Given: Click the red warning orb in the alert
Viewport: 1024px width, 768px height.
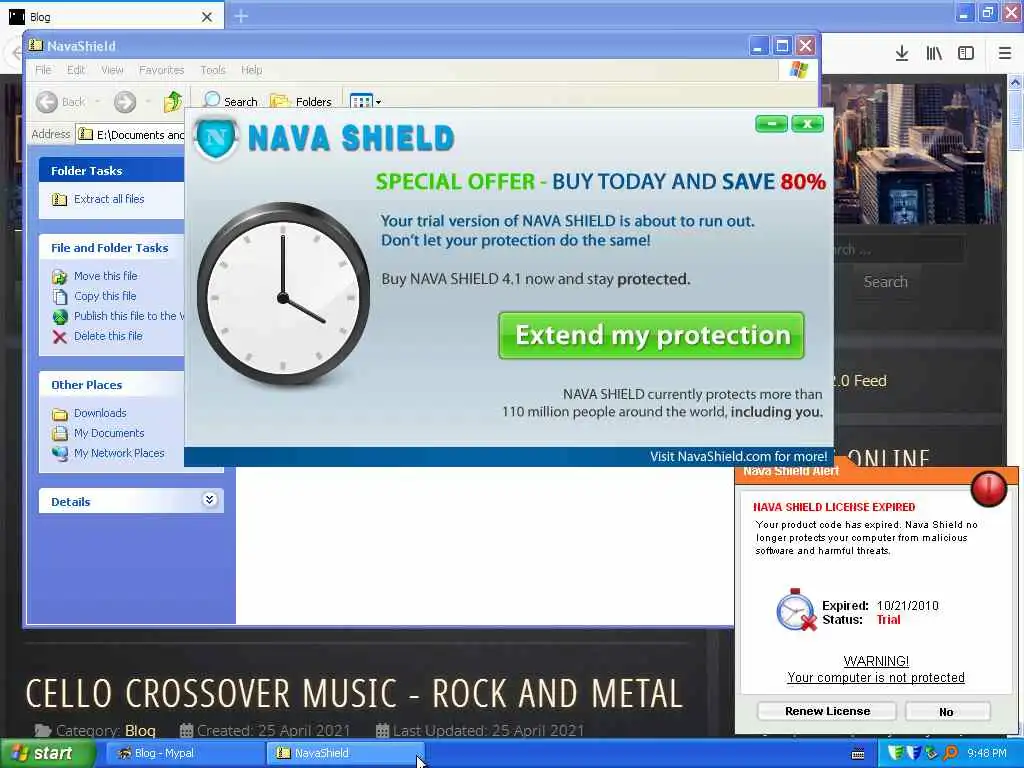Looking at the screenshot, I should point(989,488).
